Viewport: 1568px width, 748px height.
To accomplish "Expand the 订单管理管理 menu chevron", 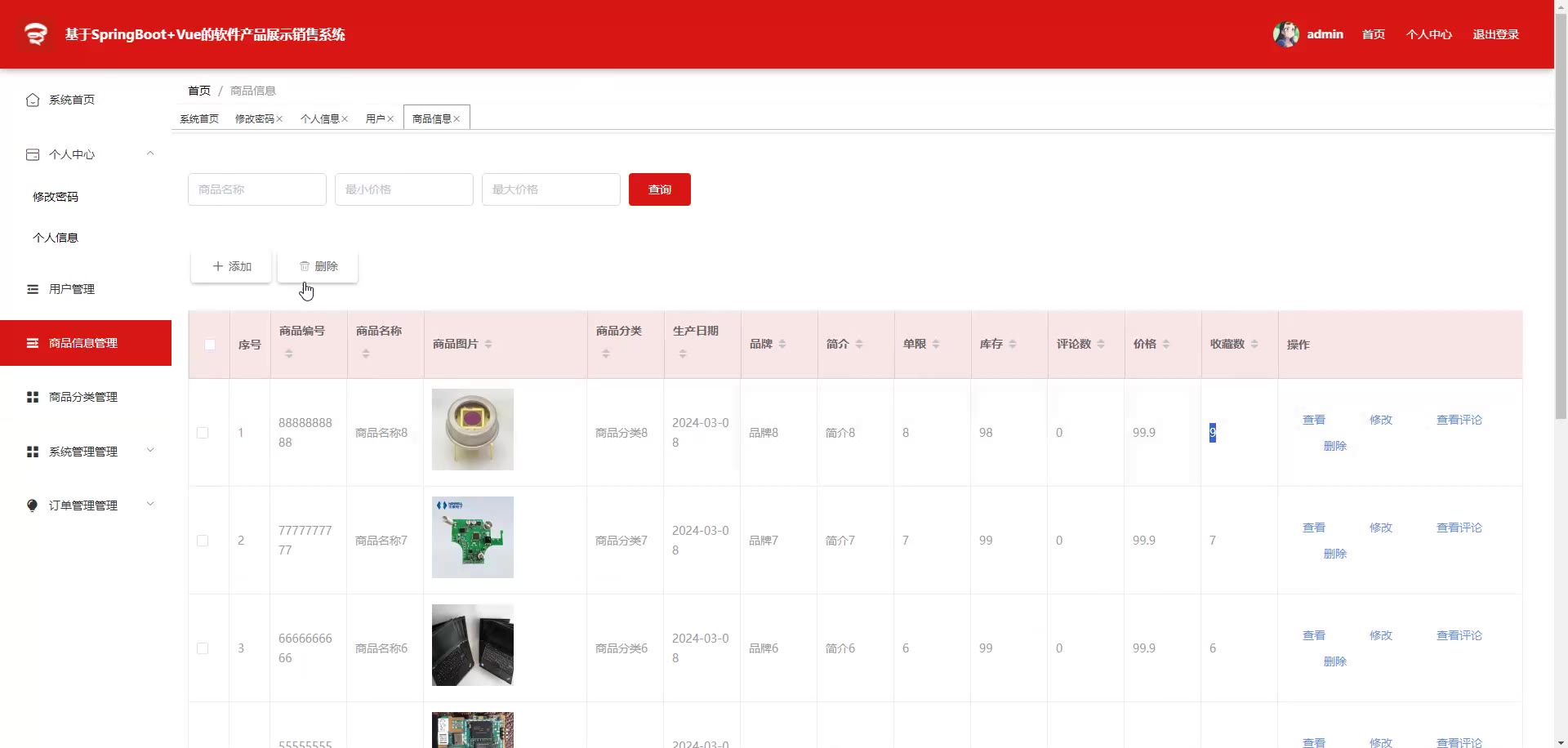I will [150, 505].
